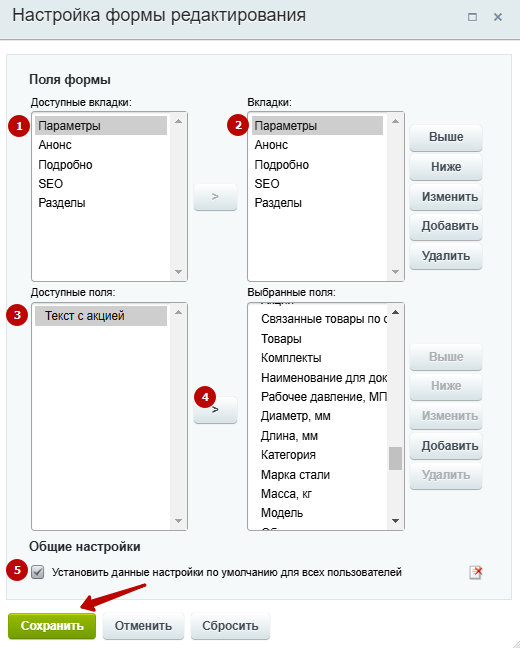The width and height of the screenshot is (520, 648).
Task: Click Отменить to cancel changes
Action: (x=143, y=626)
